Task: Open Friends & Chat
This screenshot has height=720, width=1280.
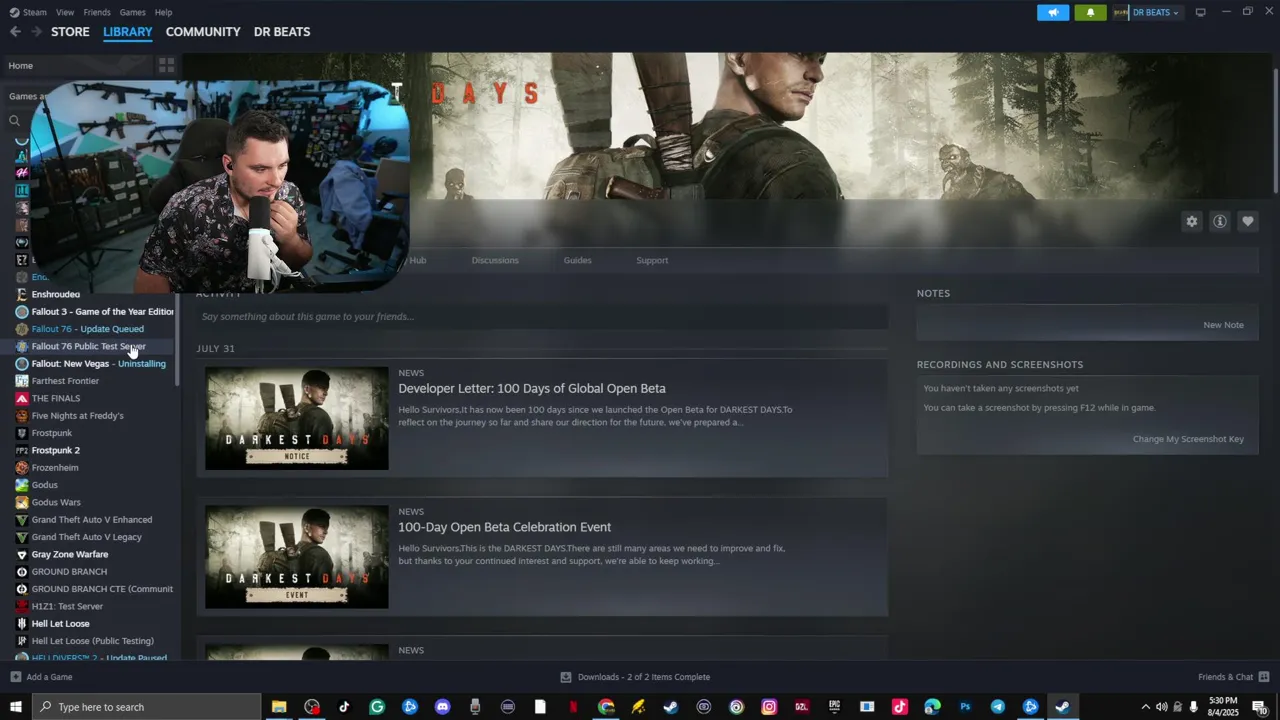Action: (x=1233, y=677)
